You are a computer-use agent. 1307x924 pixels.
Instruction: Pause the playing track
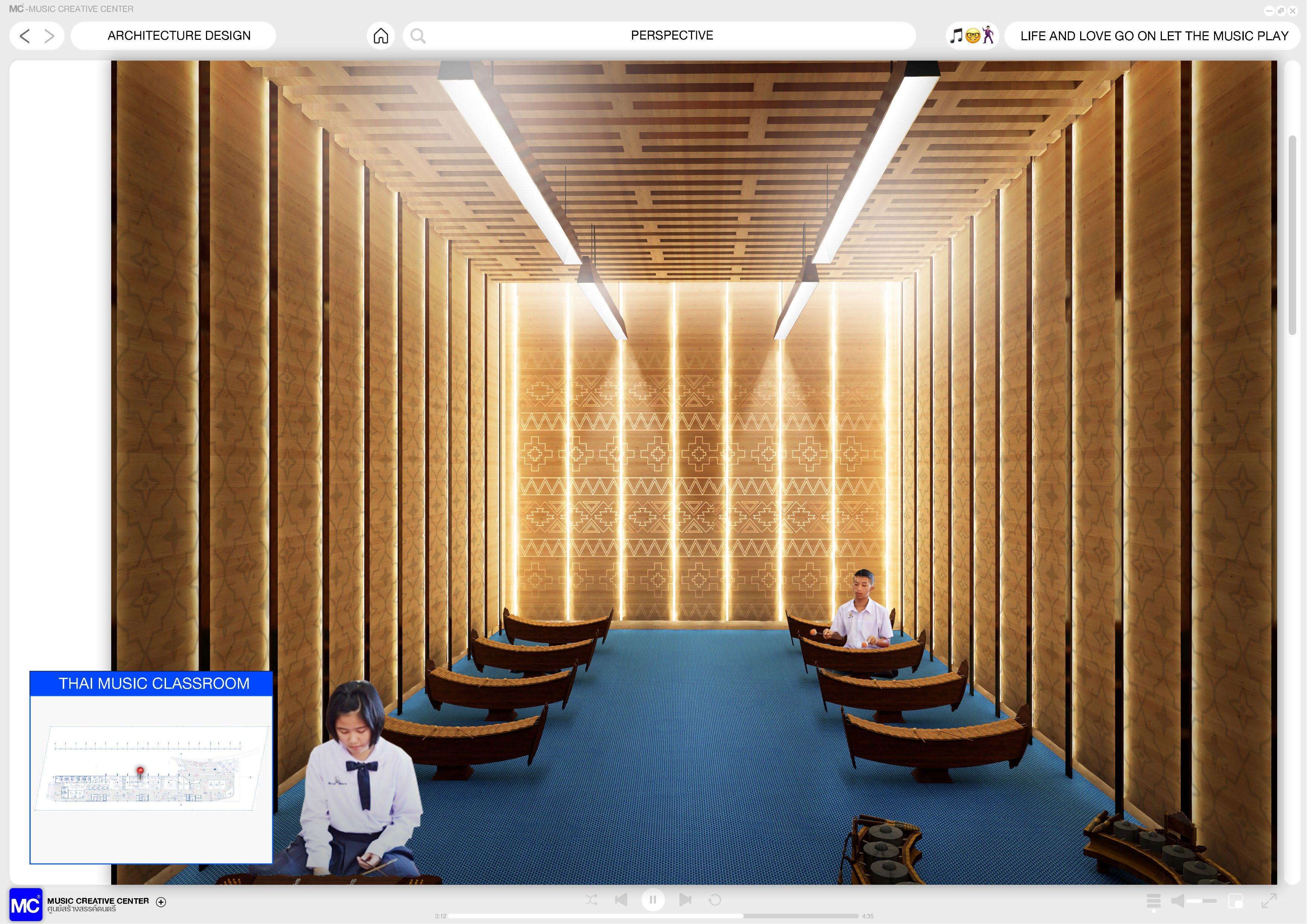[653, 899]
